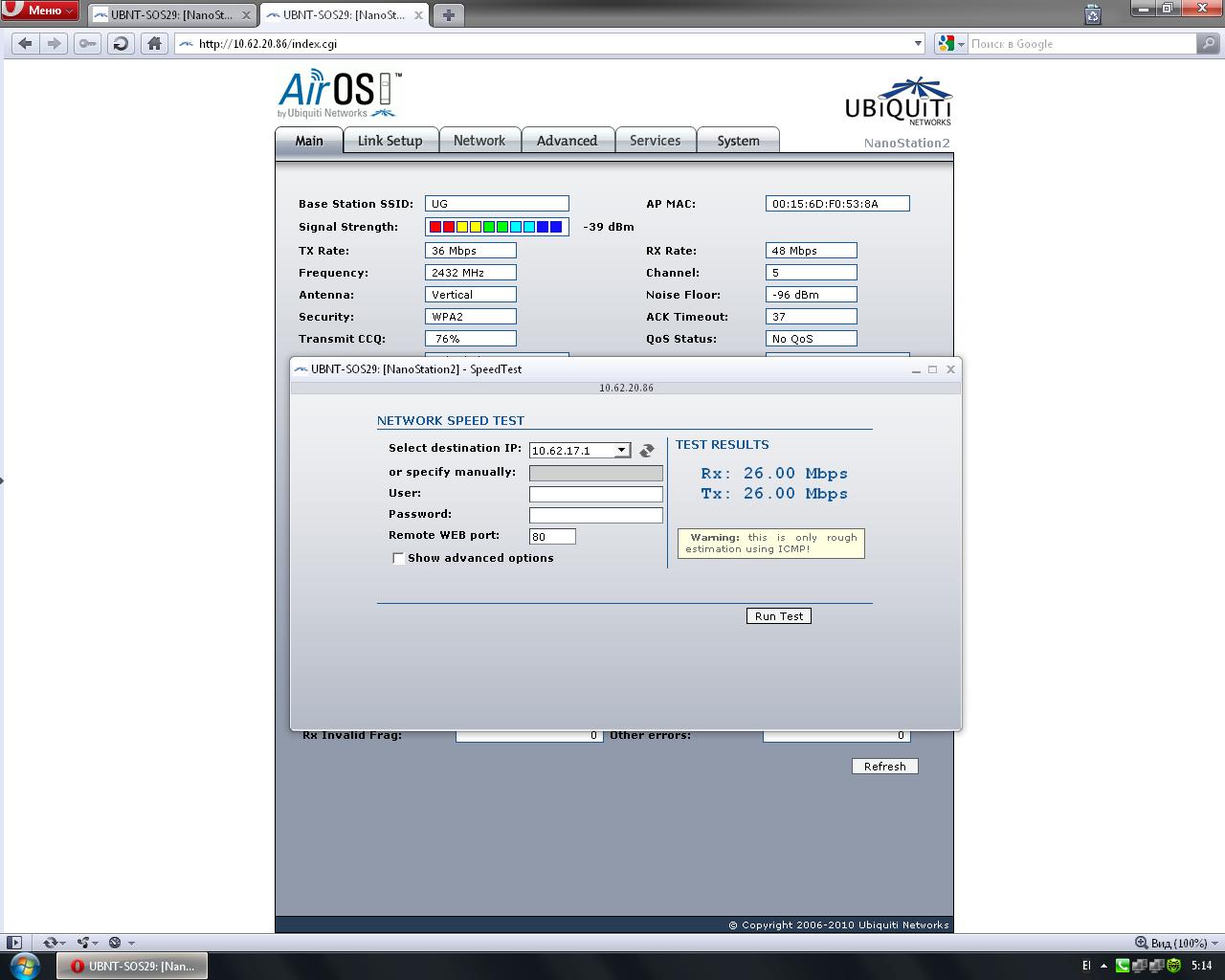Screen dimensions: 1225x980
Task: Open the Opera Меню button
Action: click(40, 11)
